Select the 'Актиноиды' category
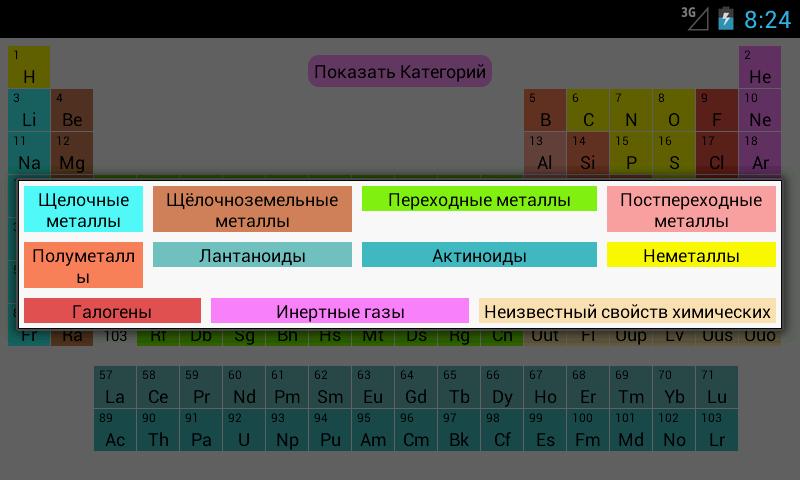The image size is (800, 480). coord(479,255)
